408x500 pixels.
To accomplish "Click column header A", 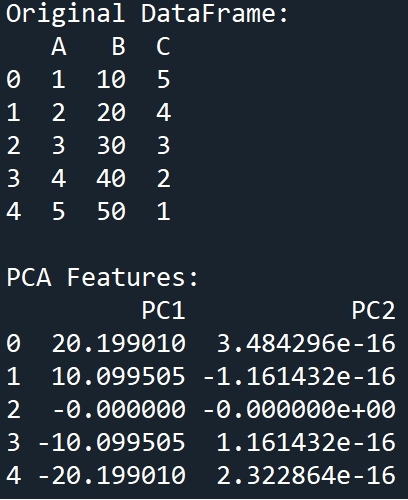I will 59,47.
